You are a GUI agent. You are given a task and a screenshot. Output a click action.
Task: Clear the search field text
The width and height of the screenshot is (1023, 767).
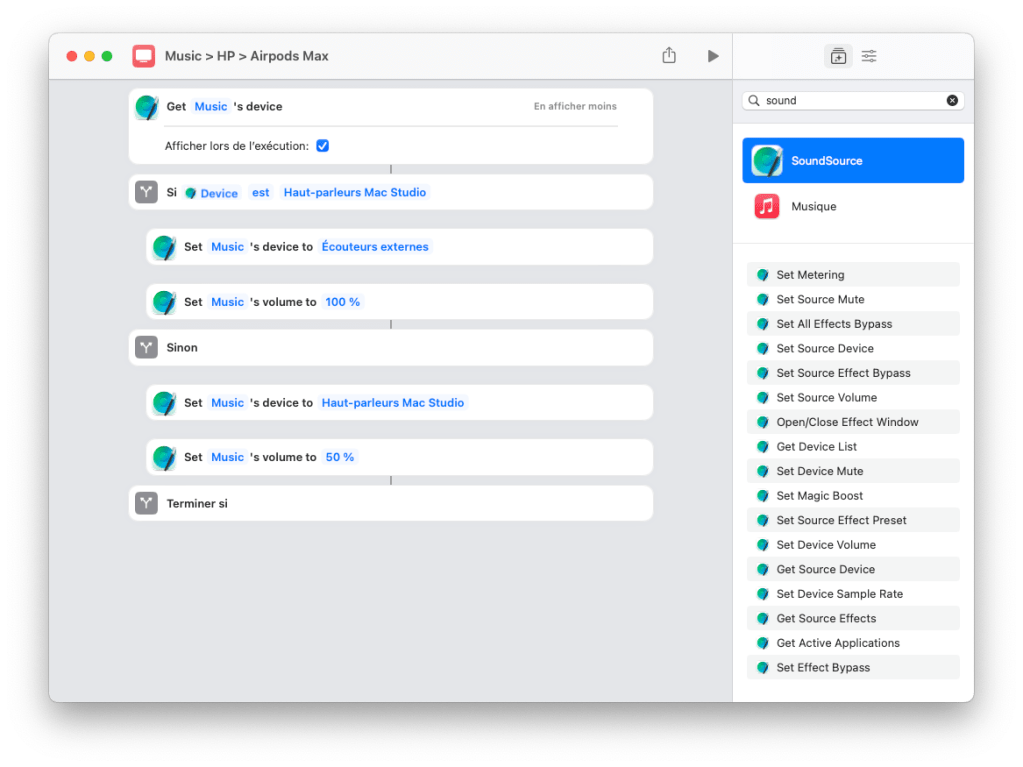click(952, 100)
